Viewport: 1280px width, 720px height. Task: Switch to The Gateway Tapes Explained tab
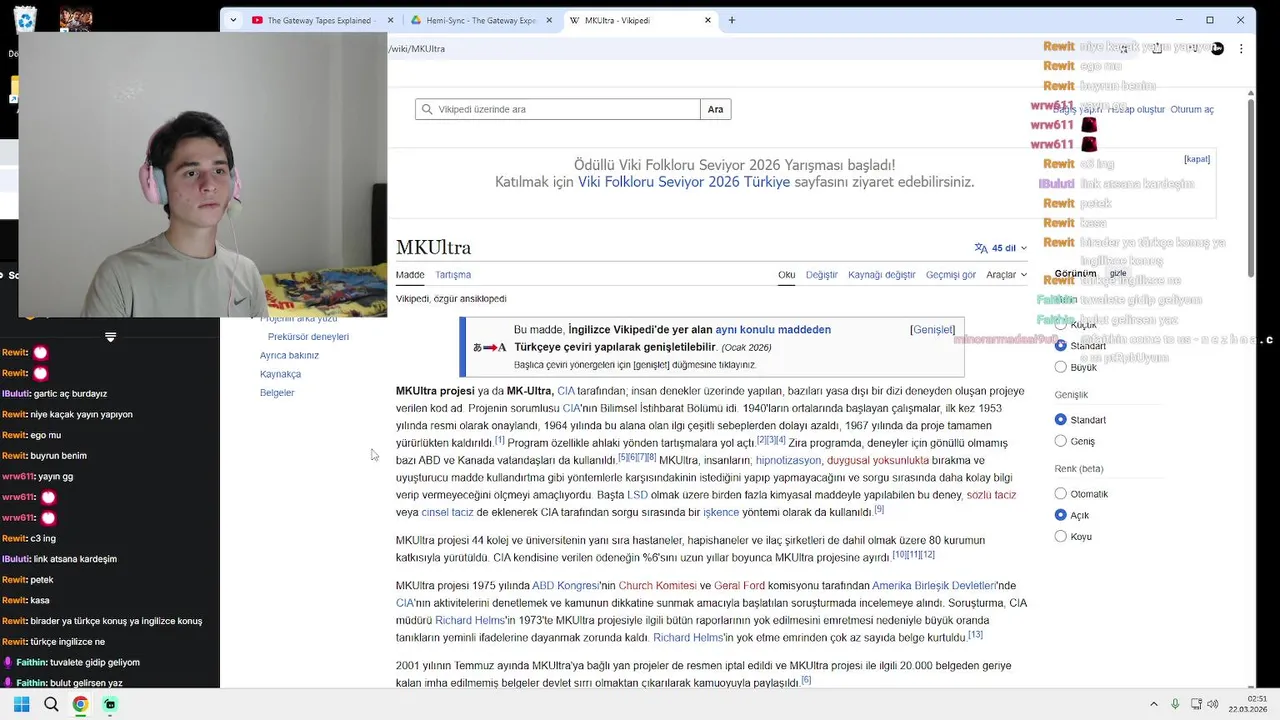[x=320, y=20]
